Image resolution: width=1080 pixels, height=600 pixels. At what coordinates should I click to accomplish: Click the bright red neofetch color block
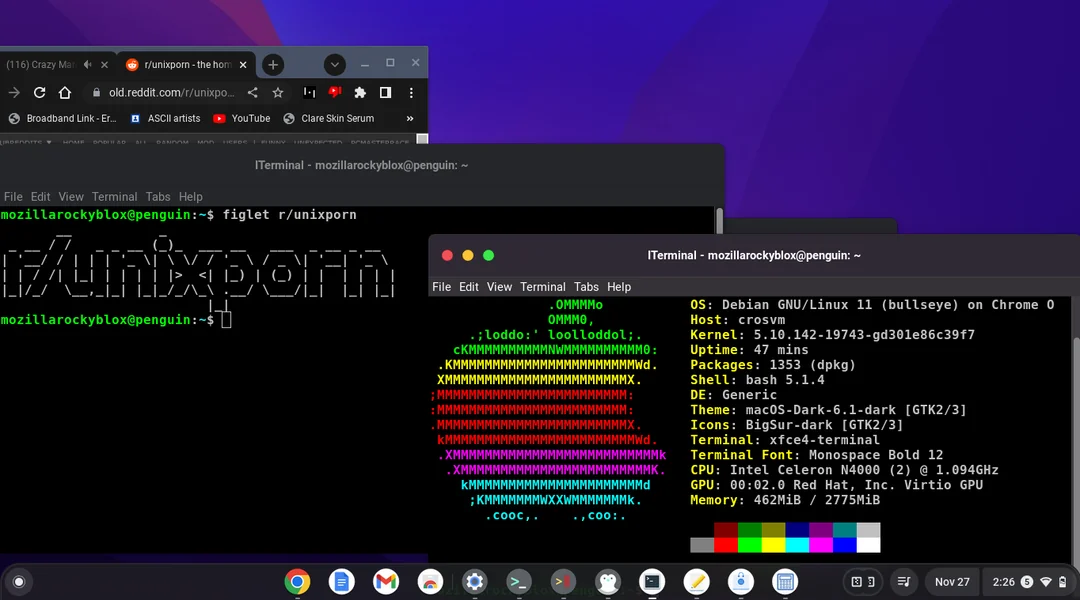pos(726,546)
